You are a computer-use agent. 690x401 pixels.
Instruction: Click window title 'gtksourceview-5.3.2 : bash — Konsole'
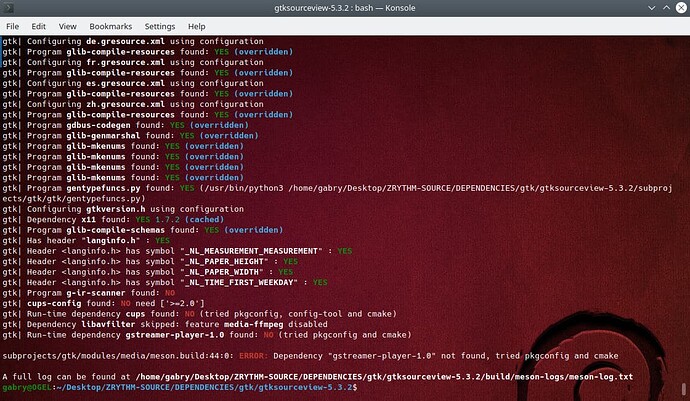tap(345, 8)
